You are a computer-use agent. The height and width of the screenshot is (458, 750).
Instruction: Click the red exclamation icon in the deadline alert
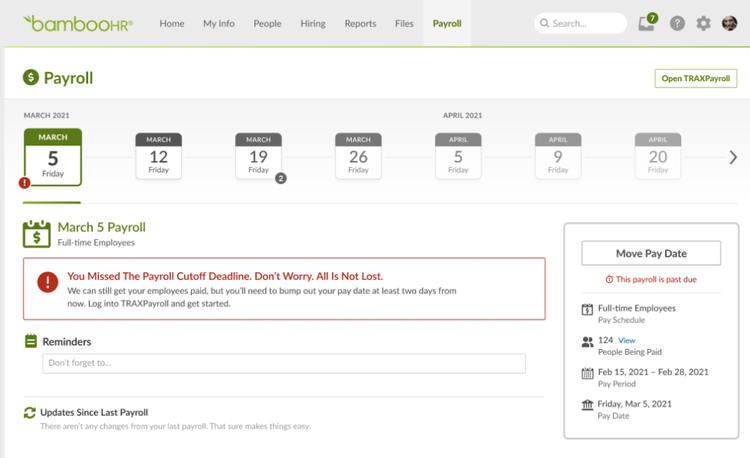48,282
